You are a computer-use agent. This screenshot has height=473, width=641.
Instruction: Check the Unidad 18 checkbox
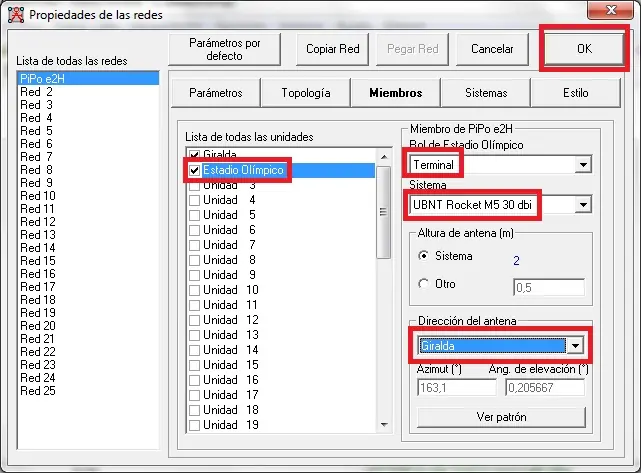(195, 410)
